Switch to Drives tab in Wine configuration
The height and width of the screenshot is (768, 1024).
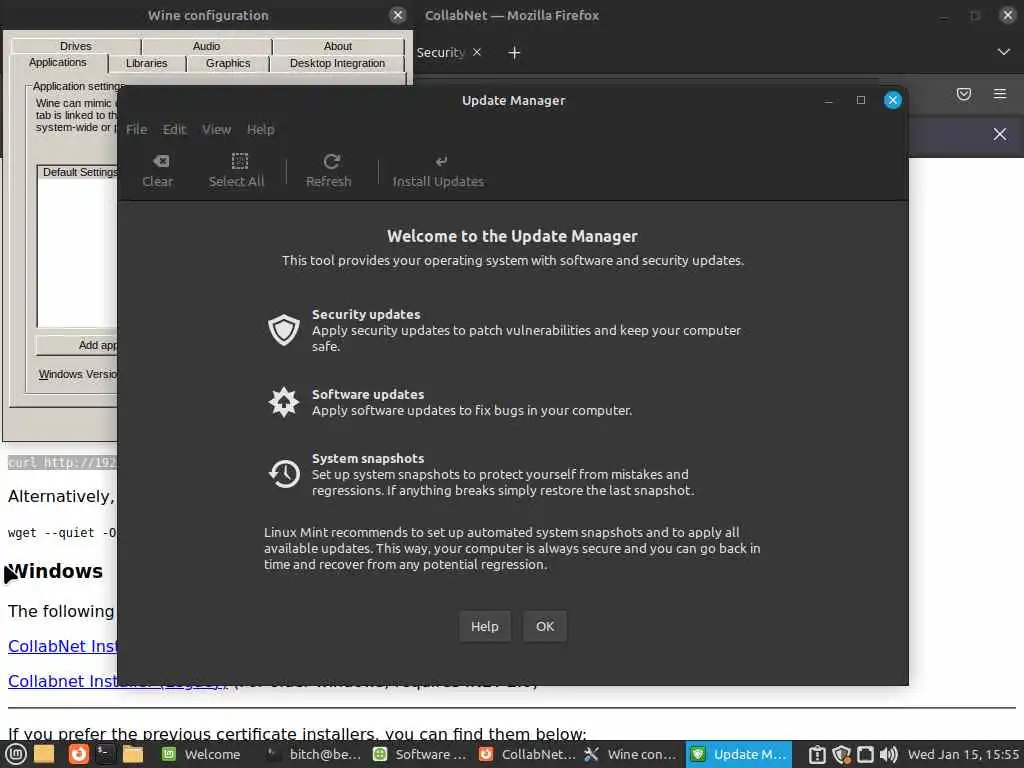(76, 46)
